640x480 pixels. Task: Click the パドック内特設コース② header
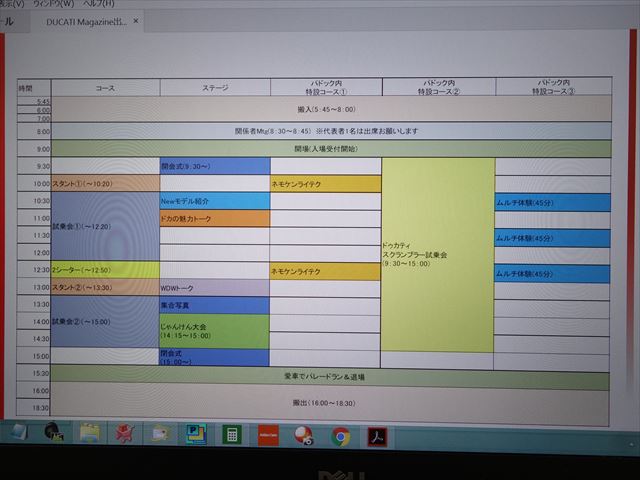[439, 87]
